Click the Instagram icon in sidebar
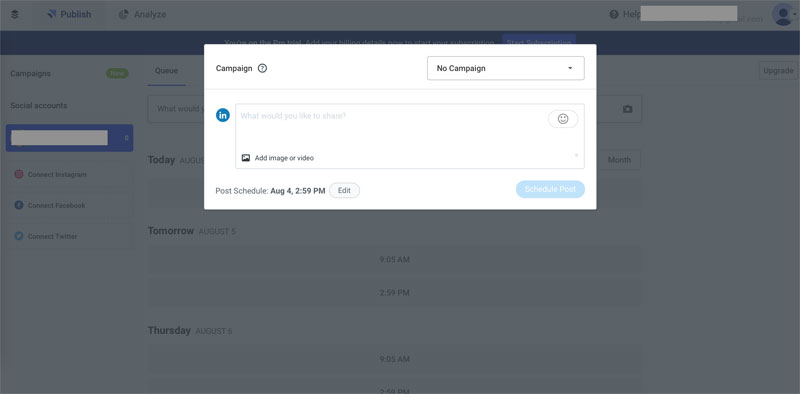 tap(19, 175)
